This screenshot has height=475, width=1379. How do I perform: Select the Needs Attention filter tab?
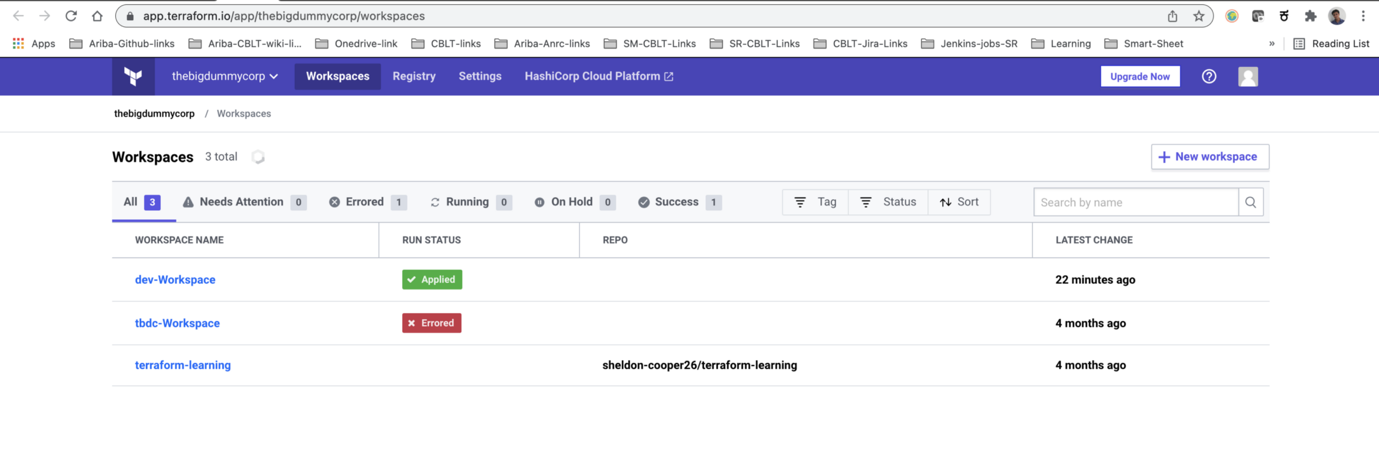[244, 202]
